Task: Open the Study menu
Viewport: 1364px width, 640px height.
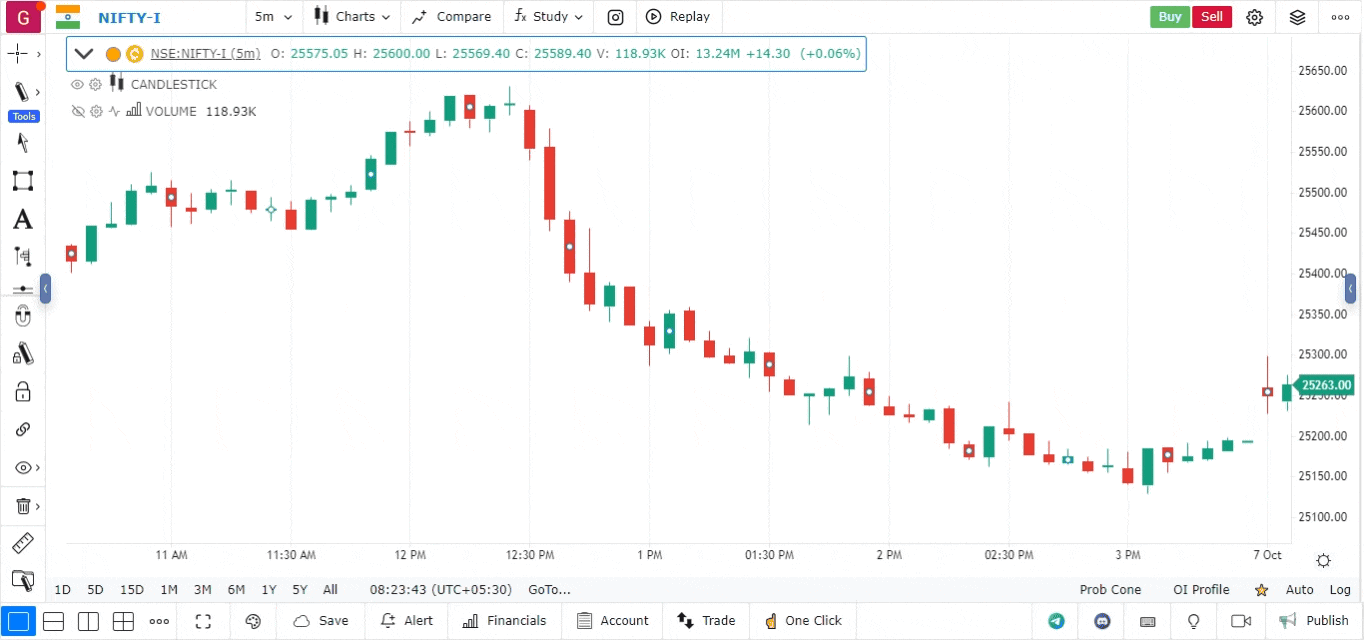Action: 548,17
